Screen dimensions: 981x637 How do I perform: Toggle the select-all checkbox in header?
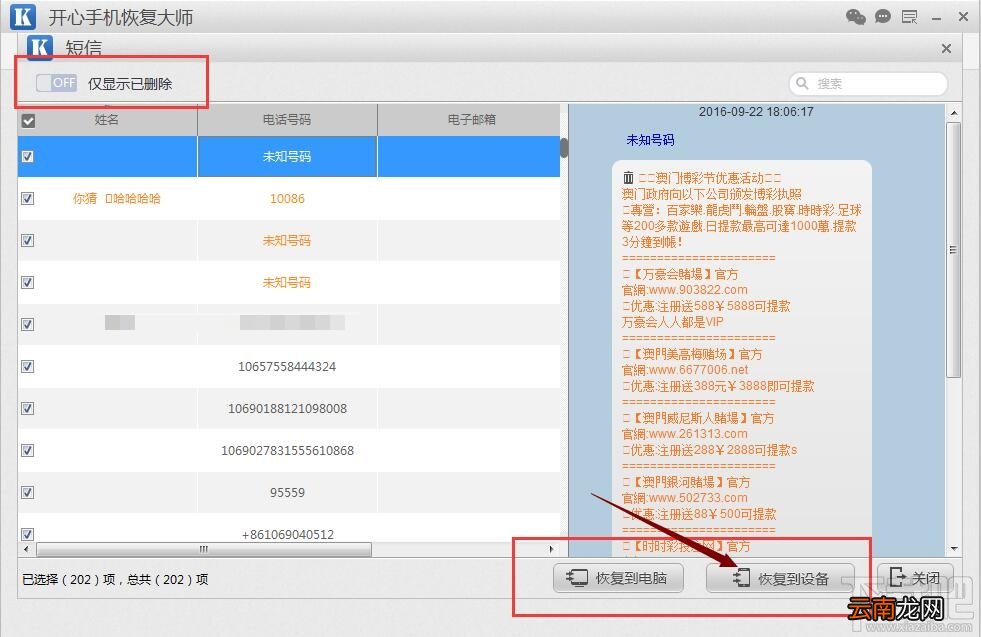(x=28, y=121)
